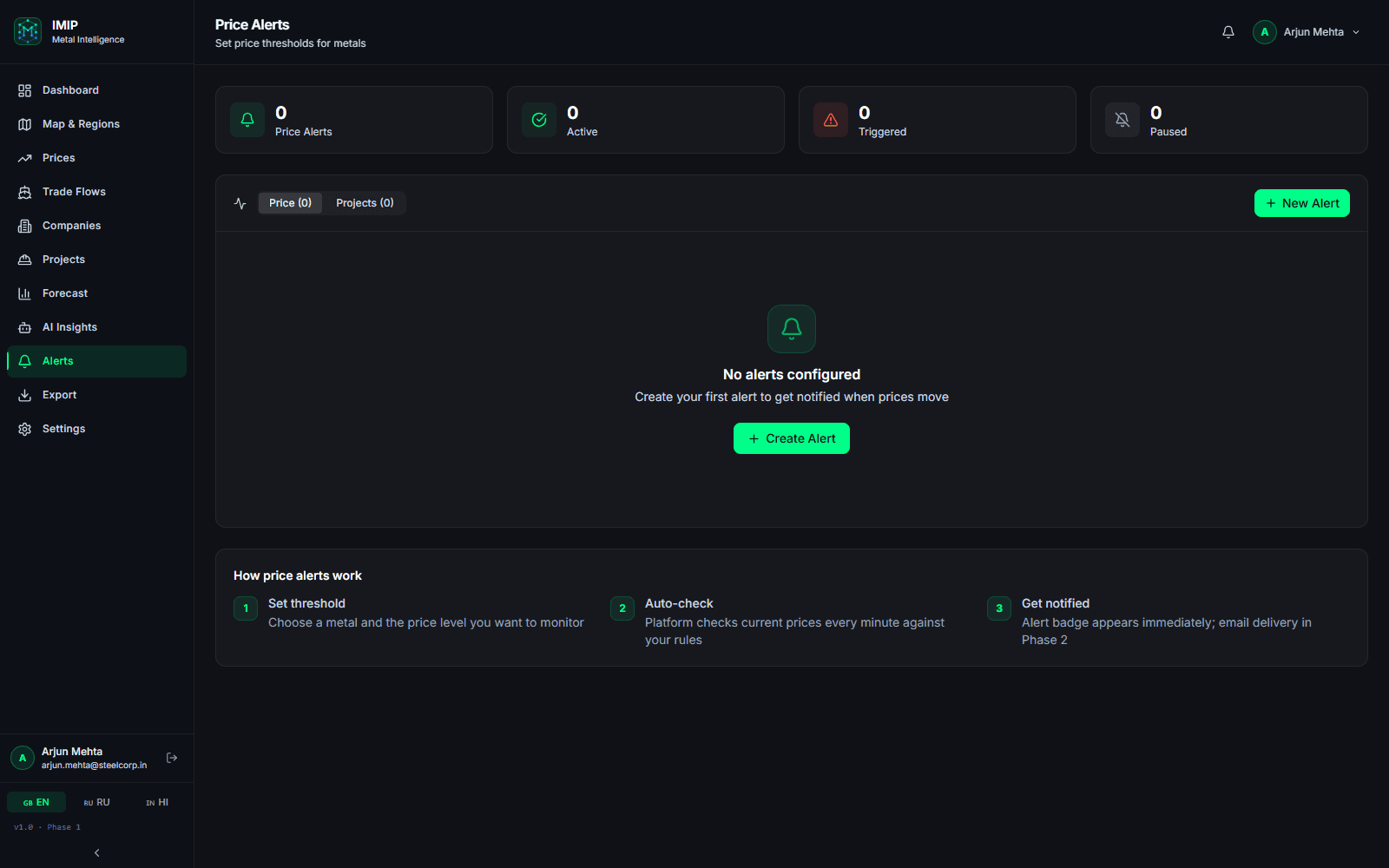This screenshot has width=1389, height=868.
Task: Click the Price Alerts bell stat icon
Action: tap(247, 120)
